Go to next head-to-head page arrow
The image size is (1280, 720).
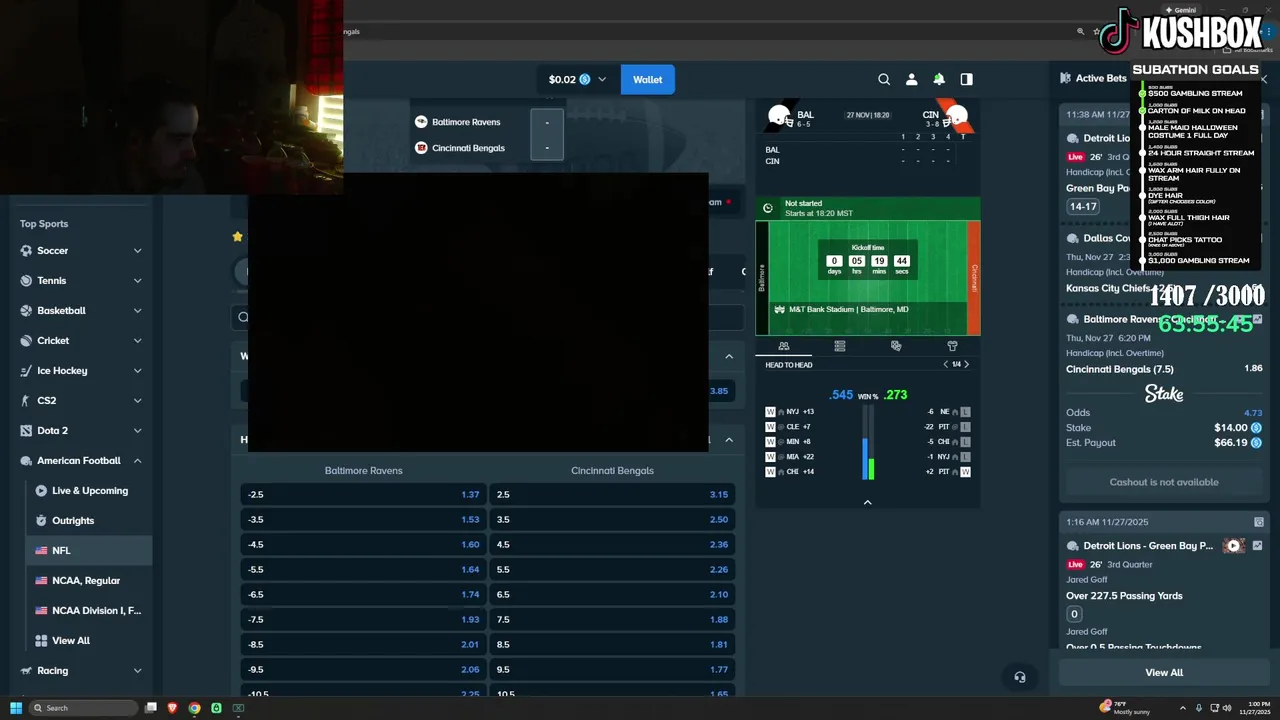(x=966, y=364)
